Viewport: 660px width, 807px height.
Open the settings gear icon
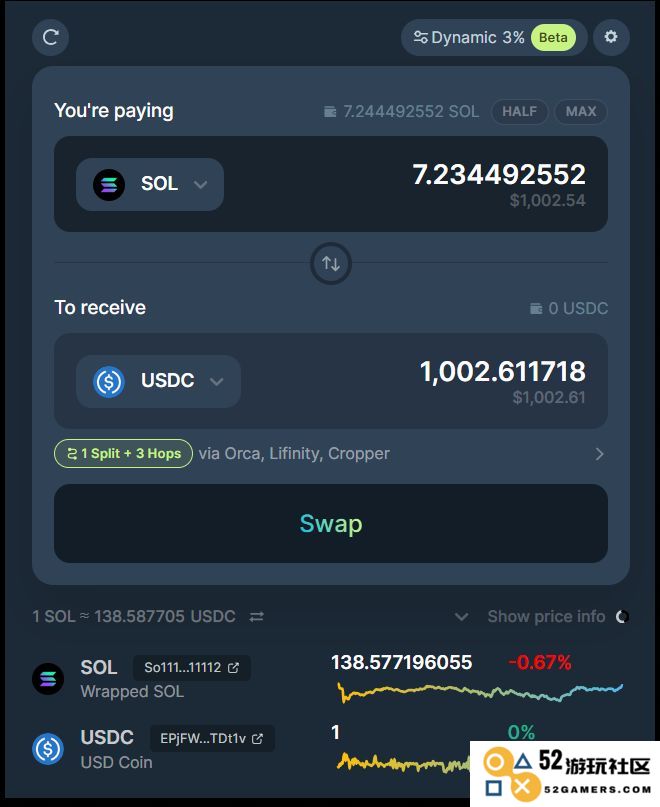pos(611,37)
